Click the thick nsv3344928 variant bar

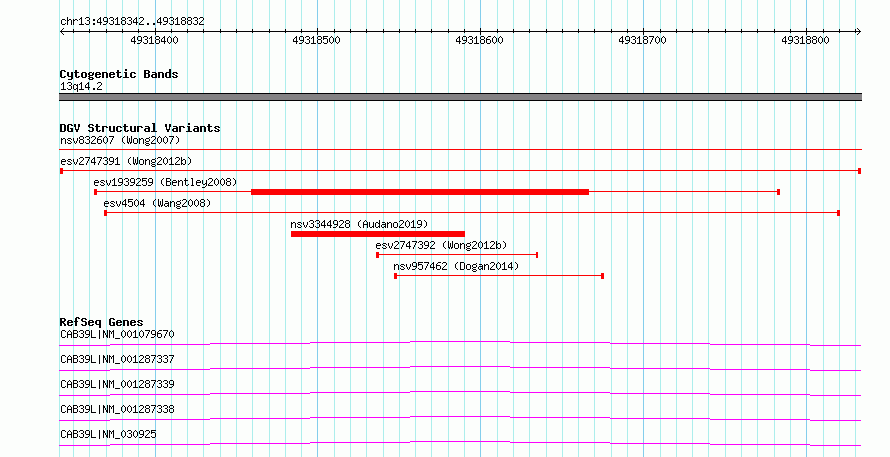(378, 234)
